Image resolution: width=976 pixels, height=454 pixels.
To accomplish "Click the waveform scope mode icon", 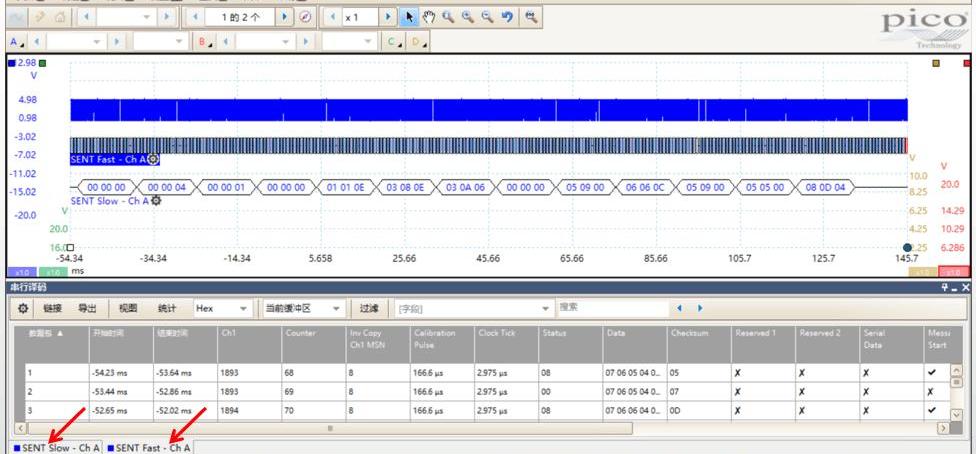I will coord(18,17).
